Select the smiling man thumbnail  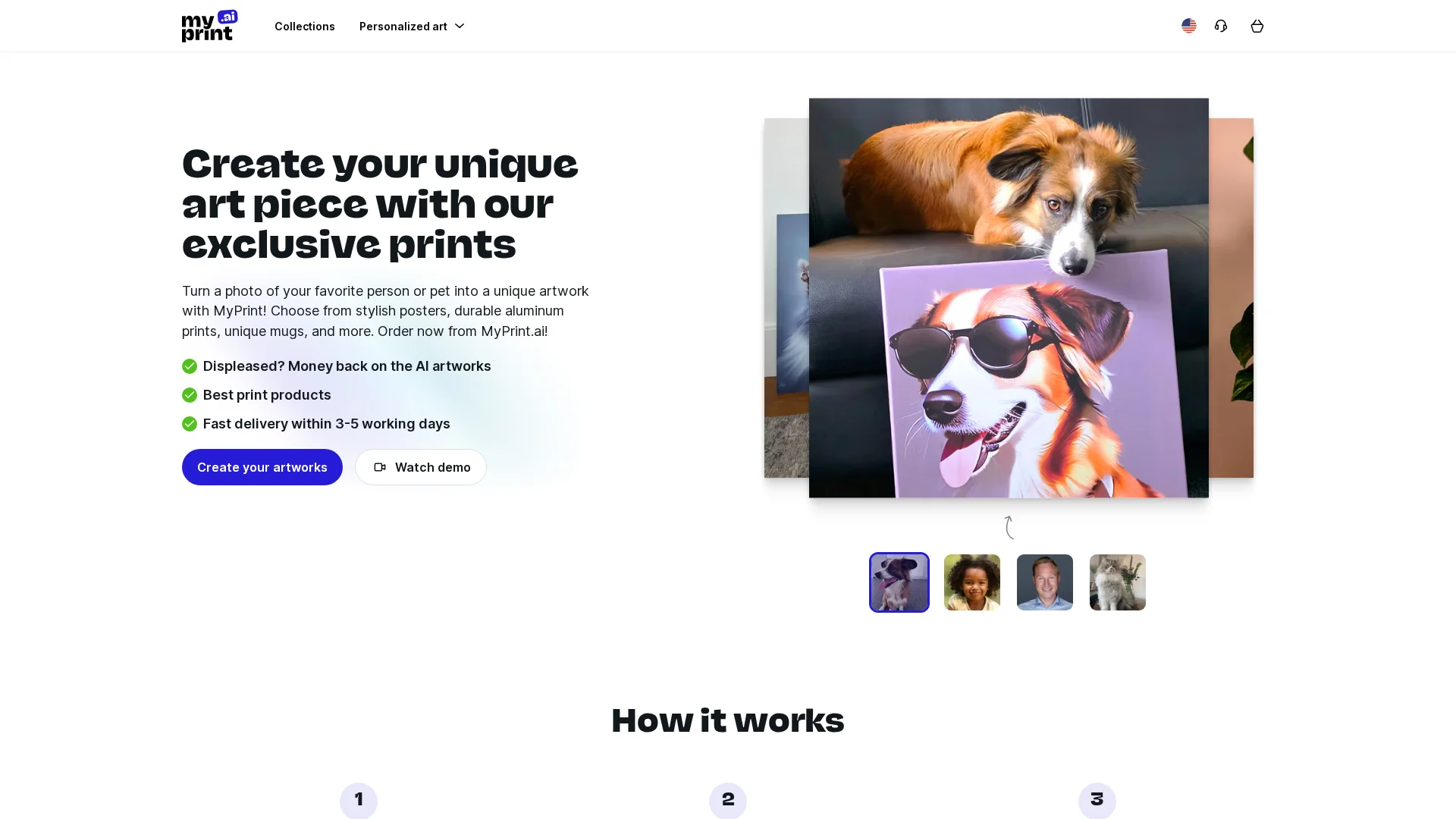coord(1044,582)
